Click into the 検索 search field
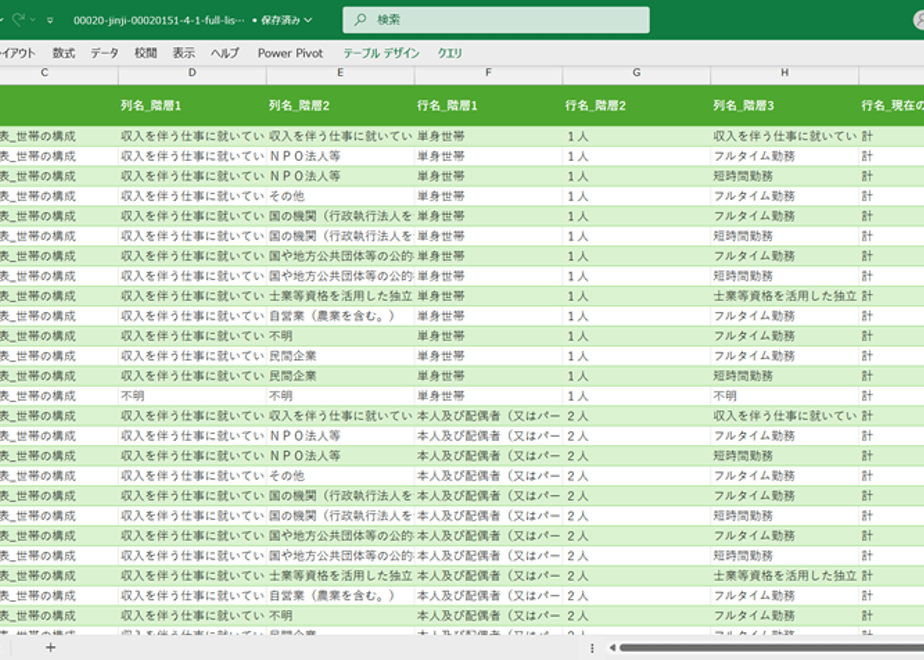This screenshot has height=660, width=924. point(496,20)
